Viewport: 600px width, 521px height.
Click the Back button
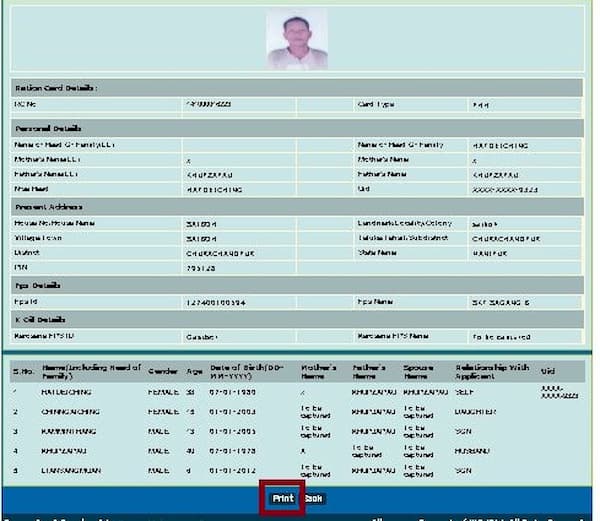(x=313, y=498)
